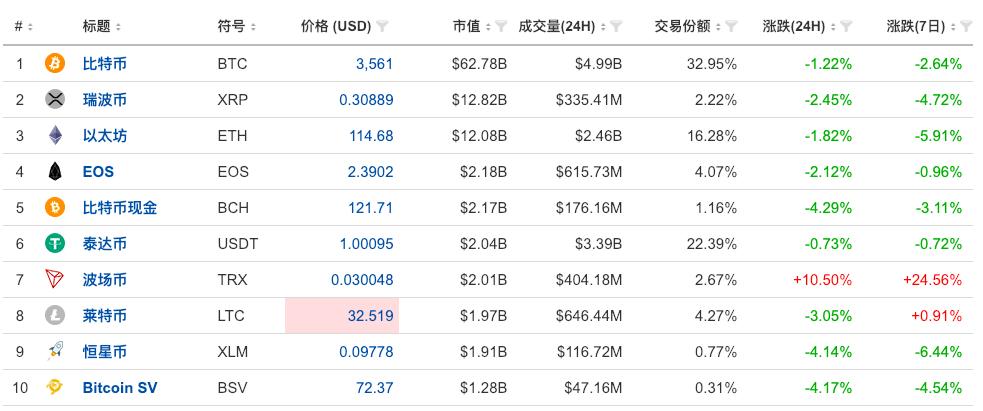Image resolution: width=983 pixels, height=411 pixels.
Task: Click the Bitcoin (比特币) coin icon
Action: (x=55, y=63)
